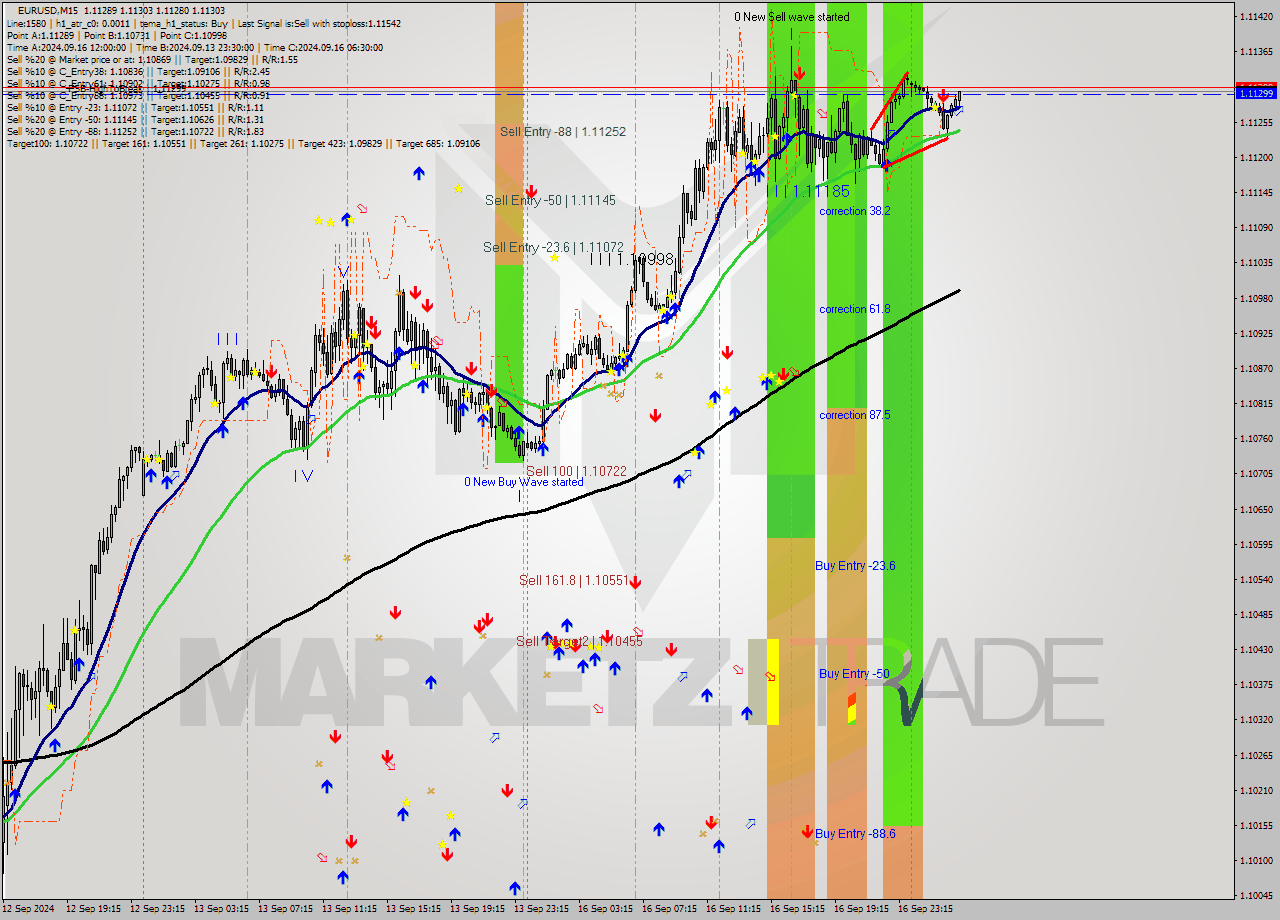
Task: Click the 1.10540 price axis label
Action: pyautogui.click(x=1256, y=579)
